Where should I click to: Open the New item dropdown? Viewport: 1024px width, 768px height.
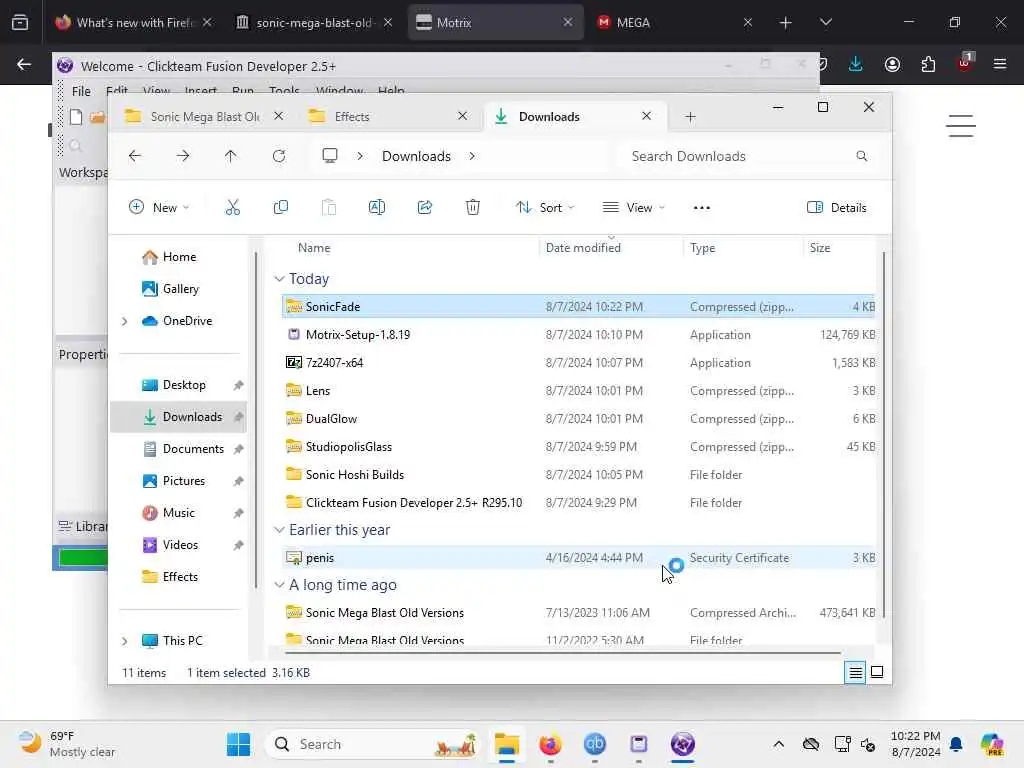pyautogui.click(x=159, y=208)
